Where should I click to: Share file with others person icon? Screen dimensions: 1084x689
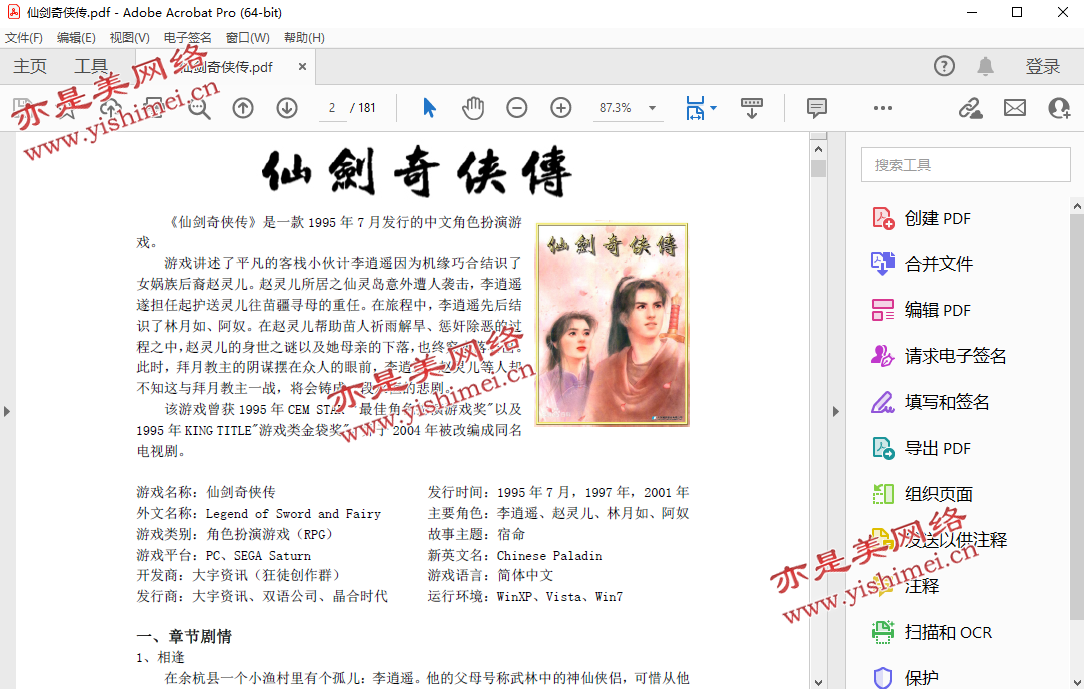tap(1059, 108)
